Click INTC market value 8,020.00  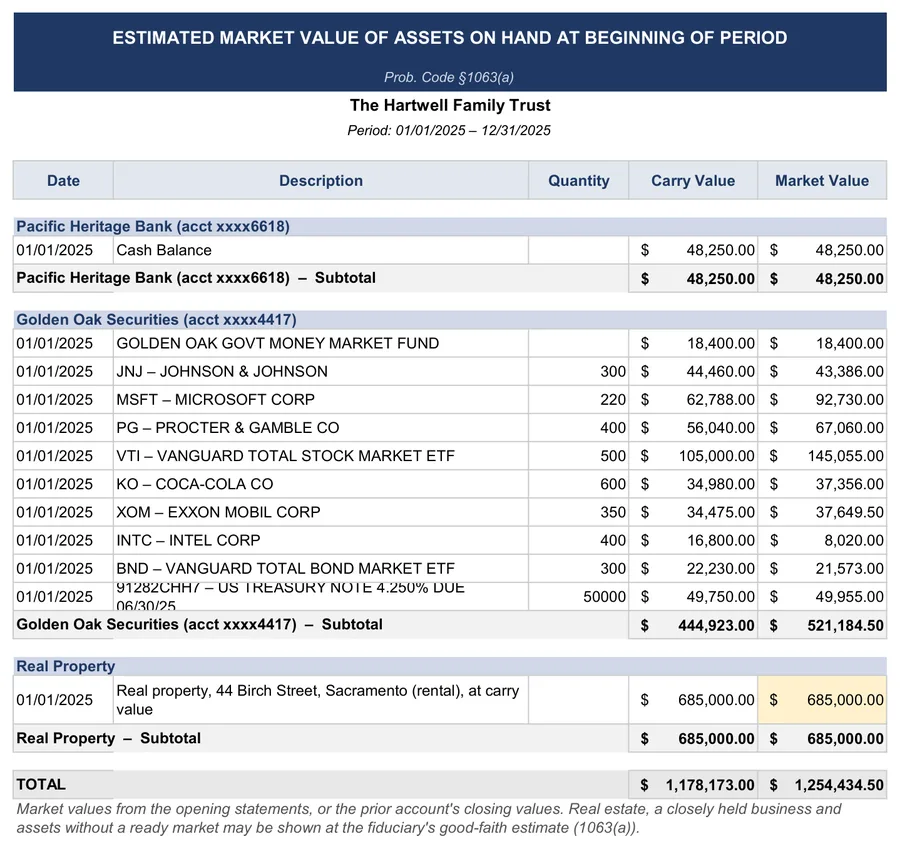click(822, 540)
